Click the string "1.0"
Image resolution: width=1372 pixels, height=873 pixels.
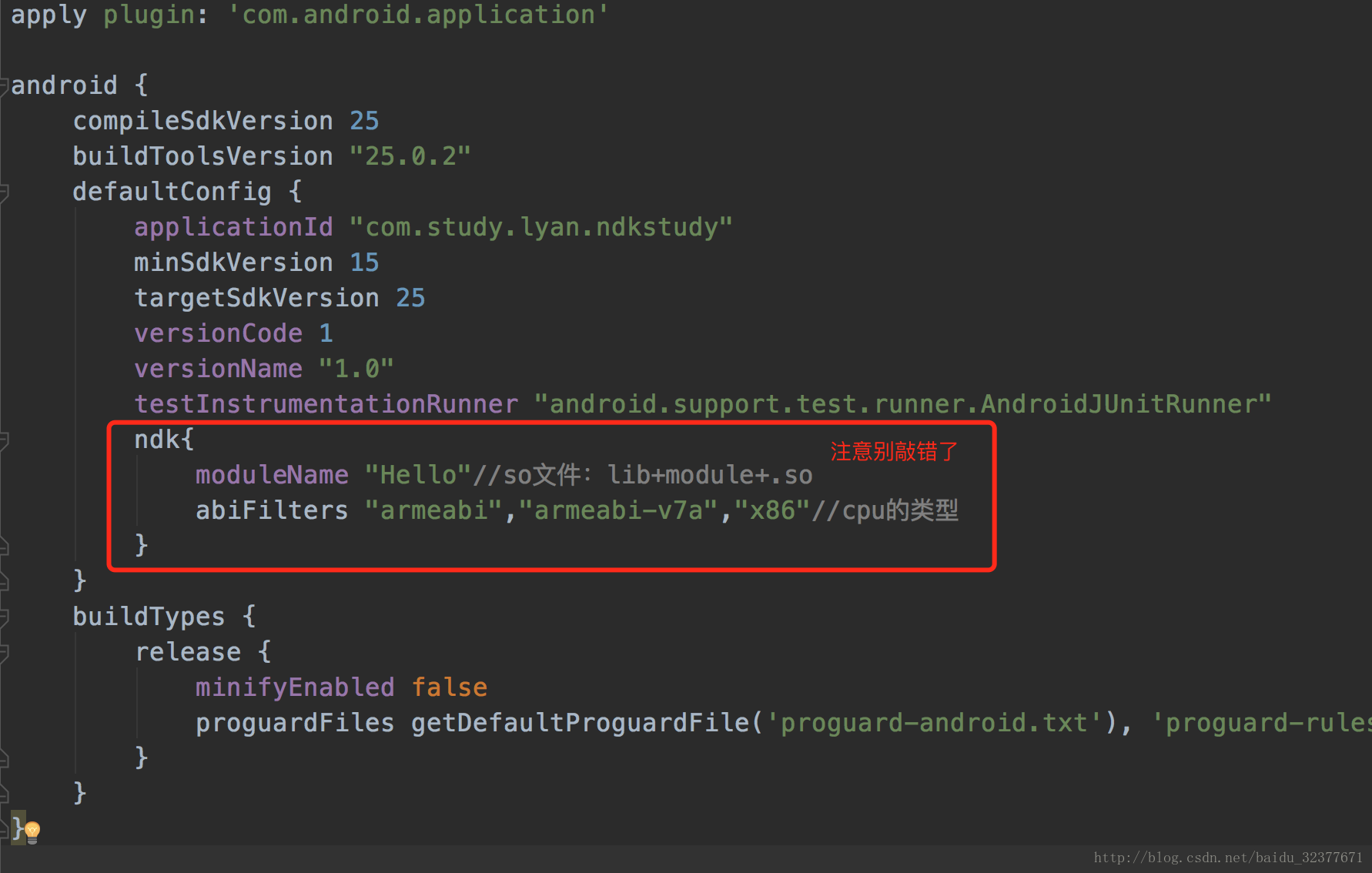click(356, 369)
